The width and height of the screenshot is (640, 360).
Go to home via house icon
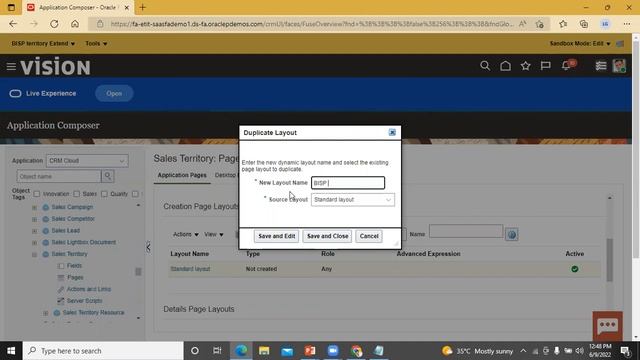point(505,66)
